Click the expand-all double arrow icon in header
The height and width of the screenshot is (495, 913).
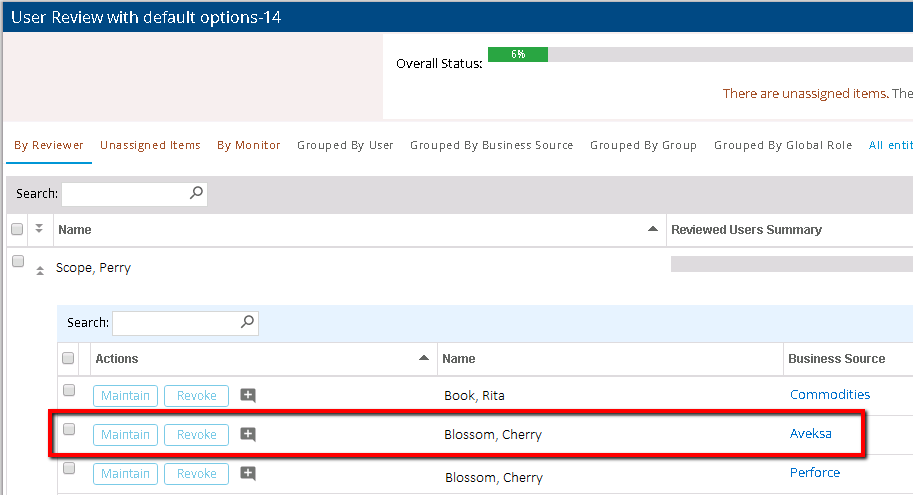click(39, 229)
